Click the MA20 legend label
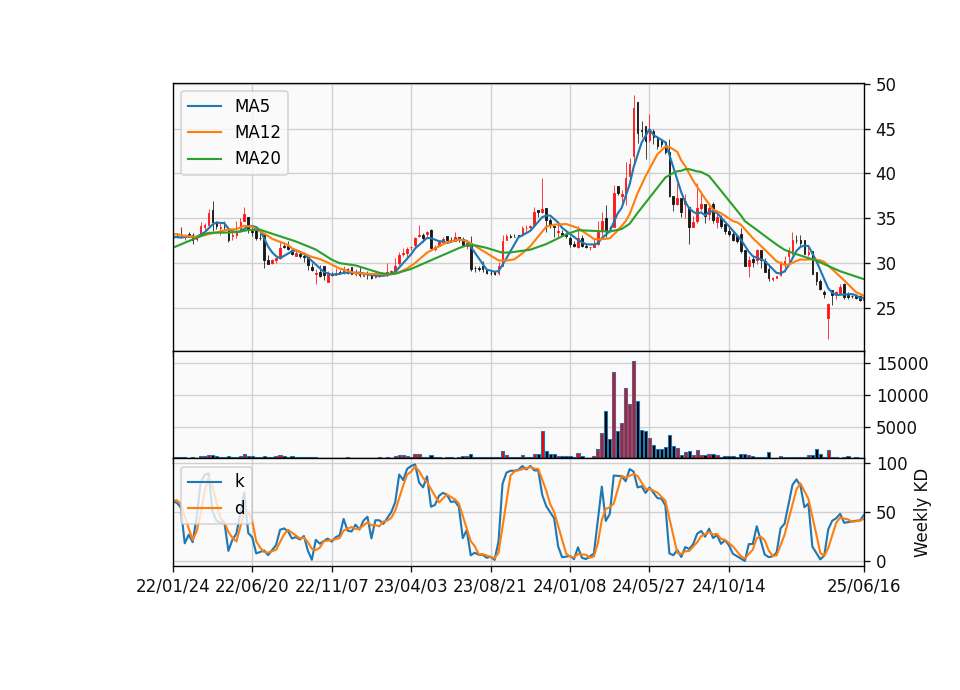 pos(257,158)
